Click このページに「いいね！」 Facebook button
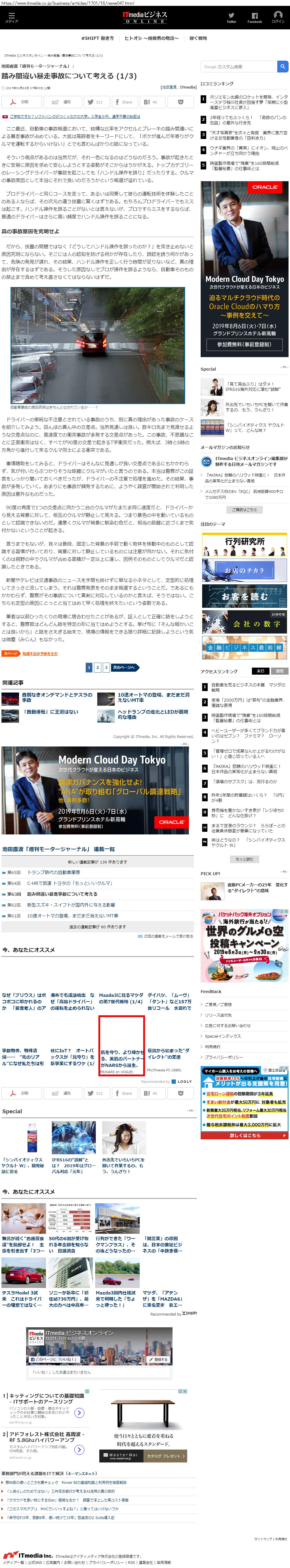 54,1359
